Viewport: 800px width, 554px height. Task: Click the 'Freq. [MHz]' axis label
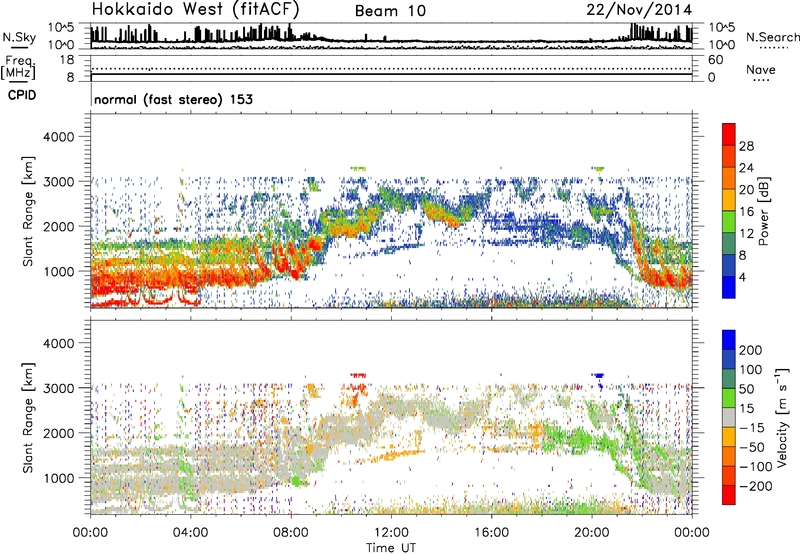tap(18, 67)
